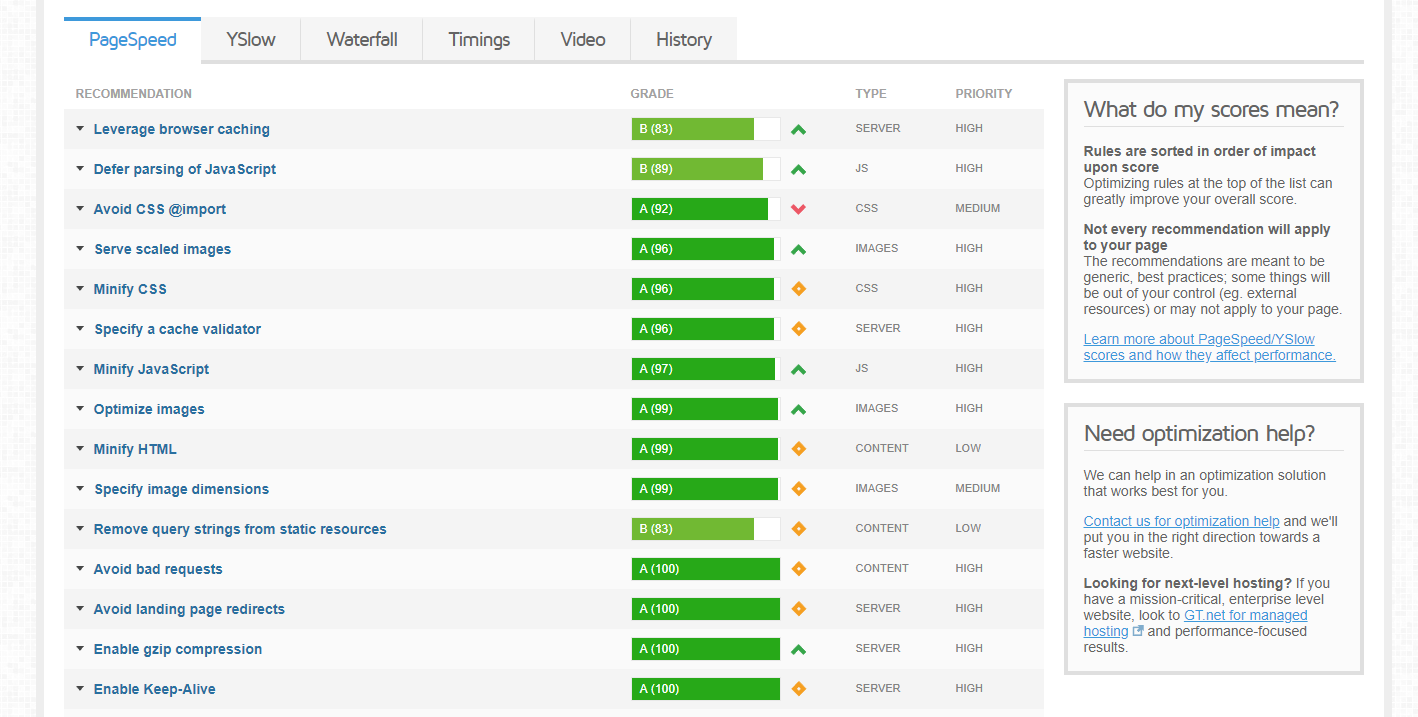The height and width of the screenshot is (717, 1418).
Task: Click the green arrow next to Minify JavaScript
Action: [x=798, y=368]
